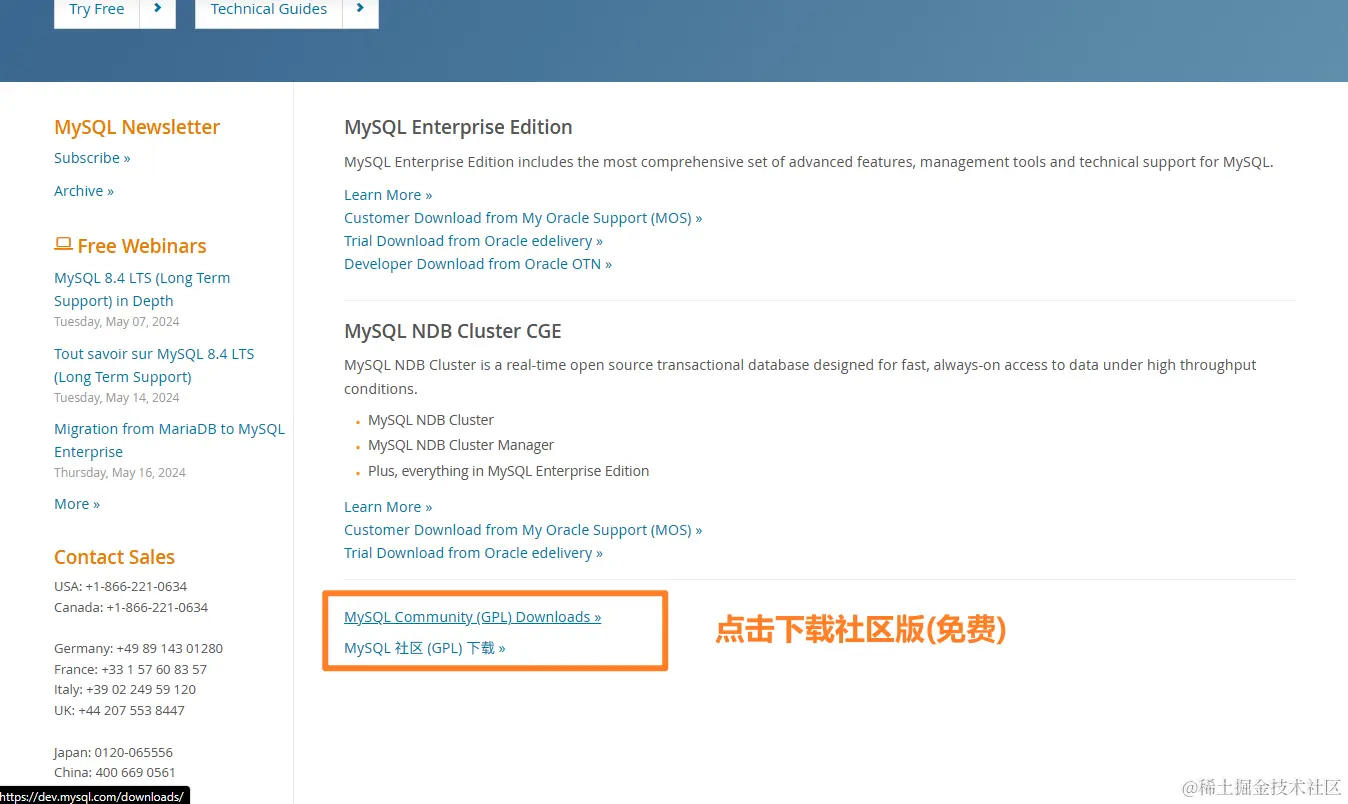Select the NDB Cluster real-time database description

coord(800,377)
